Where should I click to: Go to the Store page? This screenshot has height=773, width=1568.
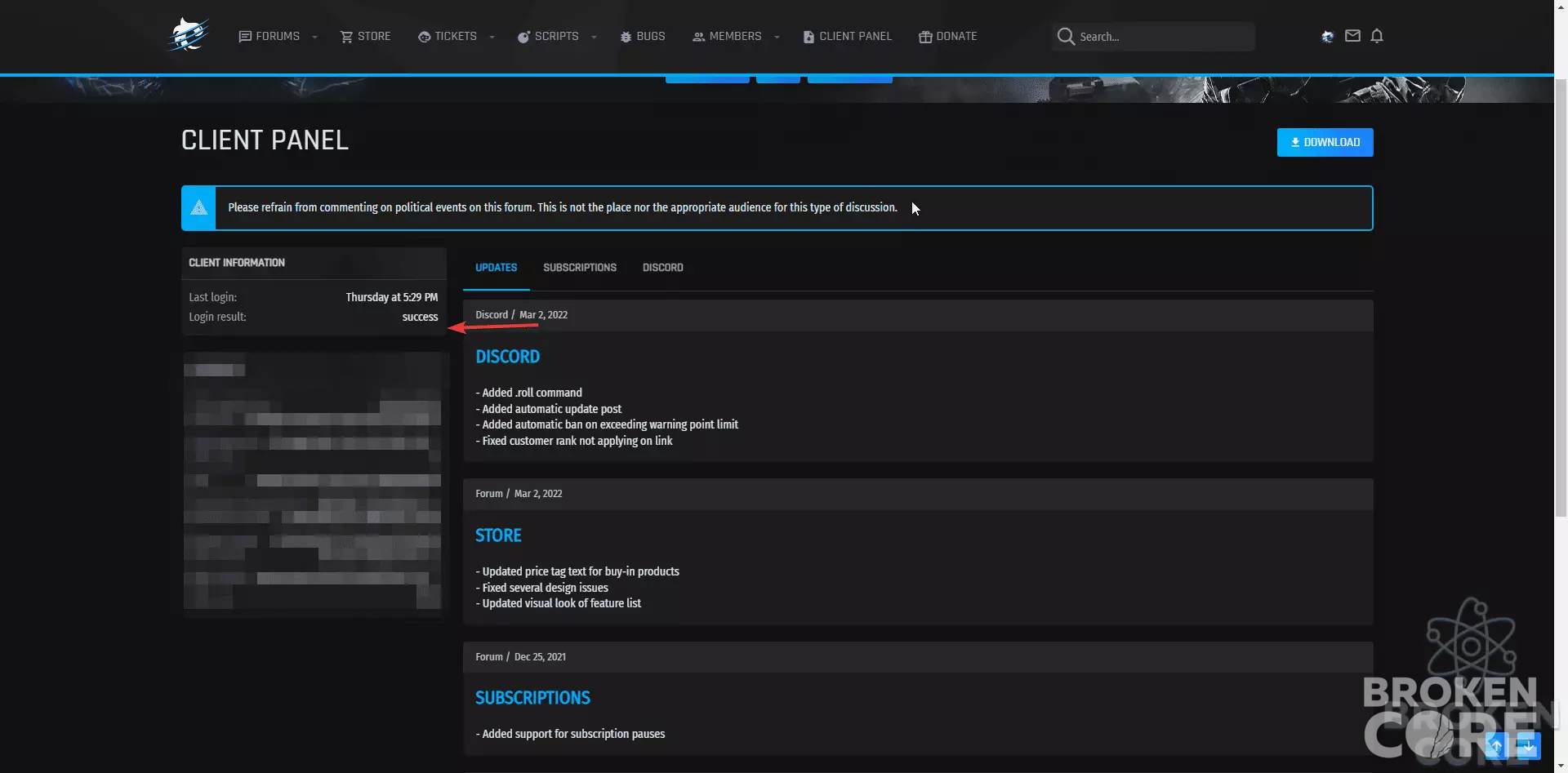365,37
